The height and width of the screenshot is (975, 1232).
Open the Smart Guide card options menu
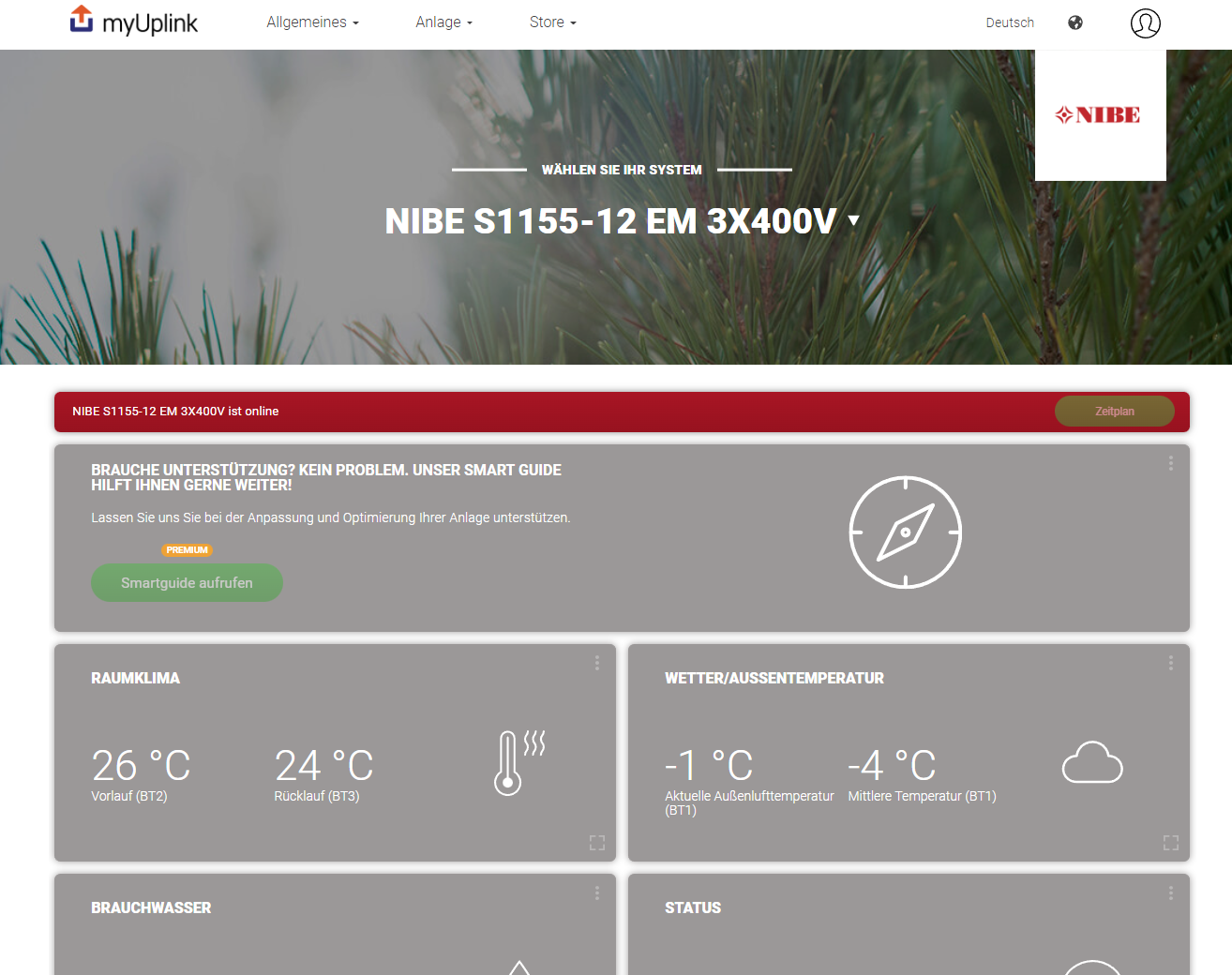(1170, 463)
